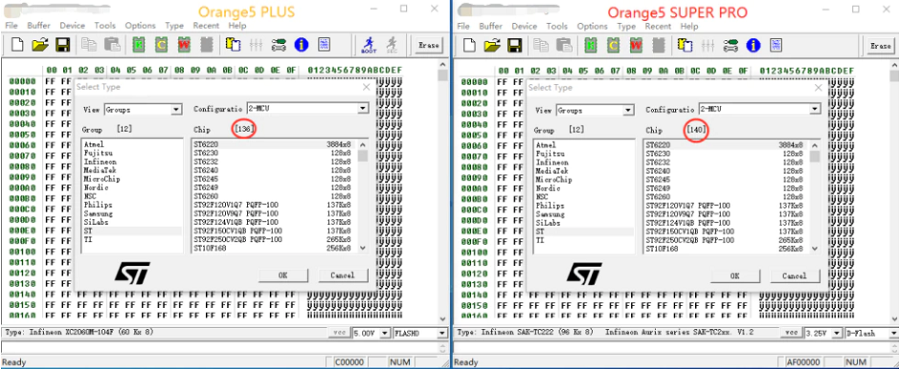This screenshot has height=371, width=900.
Task: Click new blank file icon in Orange5 SUPER PRO toolbar
Action: click(x=469, y=45)
